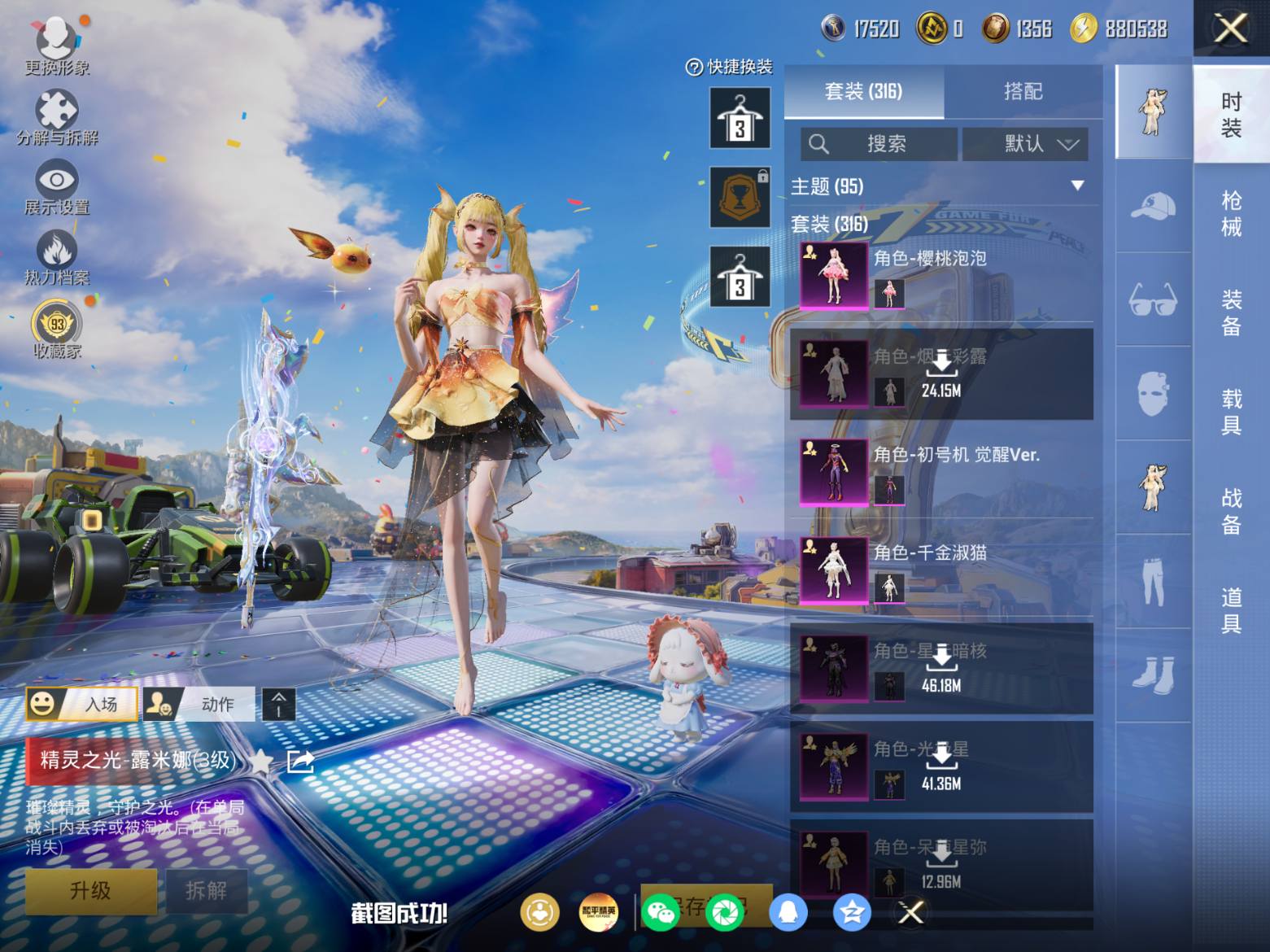This screenshot has height=952, width=1270.
Task: Open the 时装 fashion tab
Action: 1232,114
